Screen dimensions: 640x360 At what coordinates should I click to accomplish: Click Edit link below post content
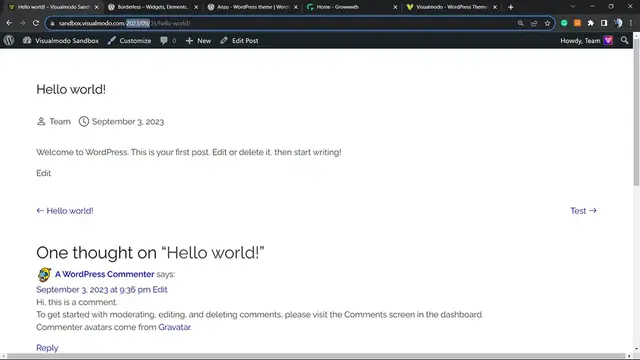(x=44, y=173)
